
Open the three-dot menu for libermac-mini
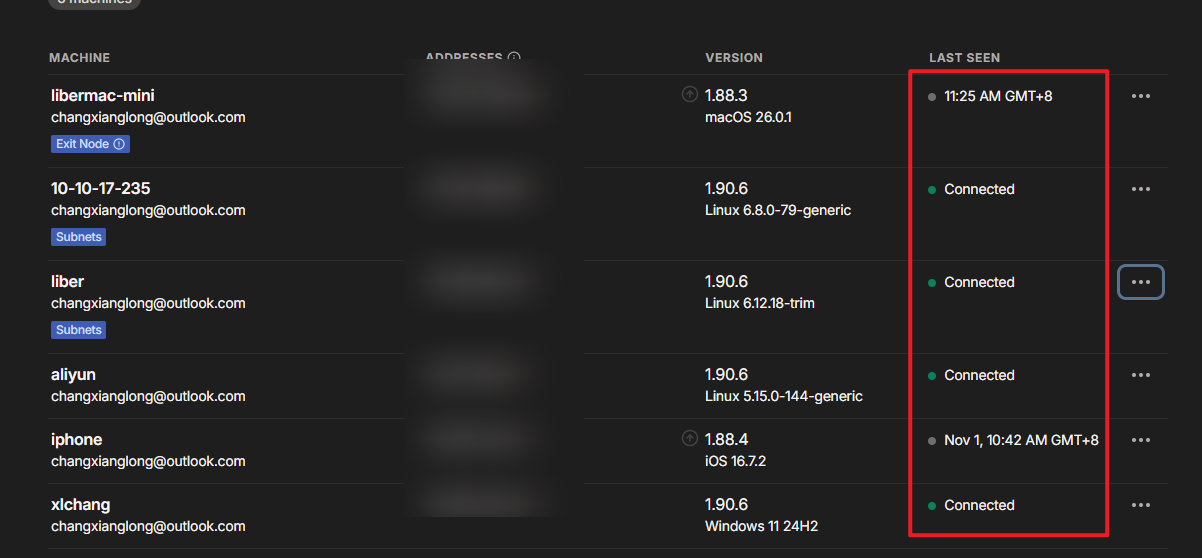[x=1140, y=96]
